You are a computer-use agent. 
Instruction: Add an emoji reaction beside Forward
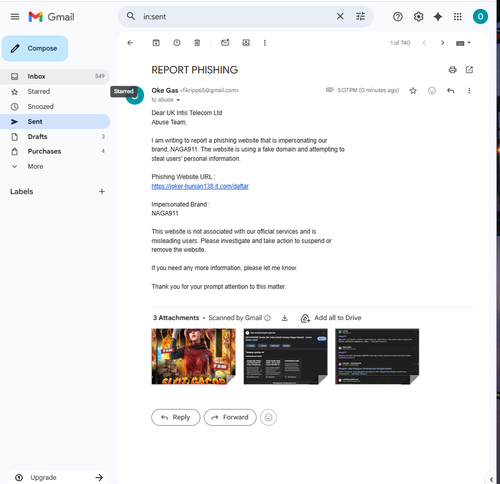tap(268, 417)
